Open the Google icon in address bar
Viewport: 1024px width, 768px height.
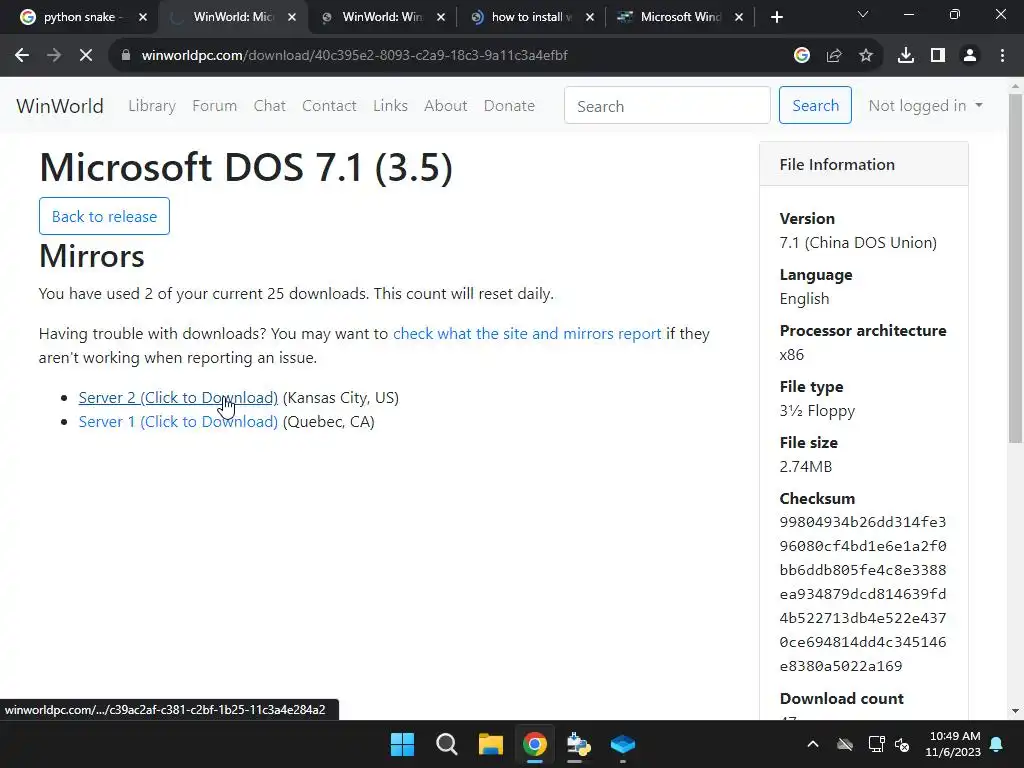coord(802,56)
